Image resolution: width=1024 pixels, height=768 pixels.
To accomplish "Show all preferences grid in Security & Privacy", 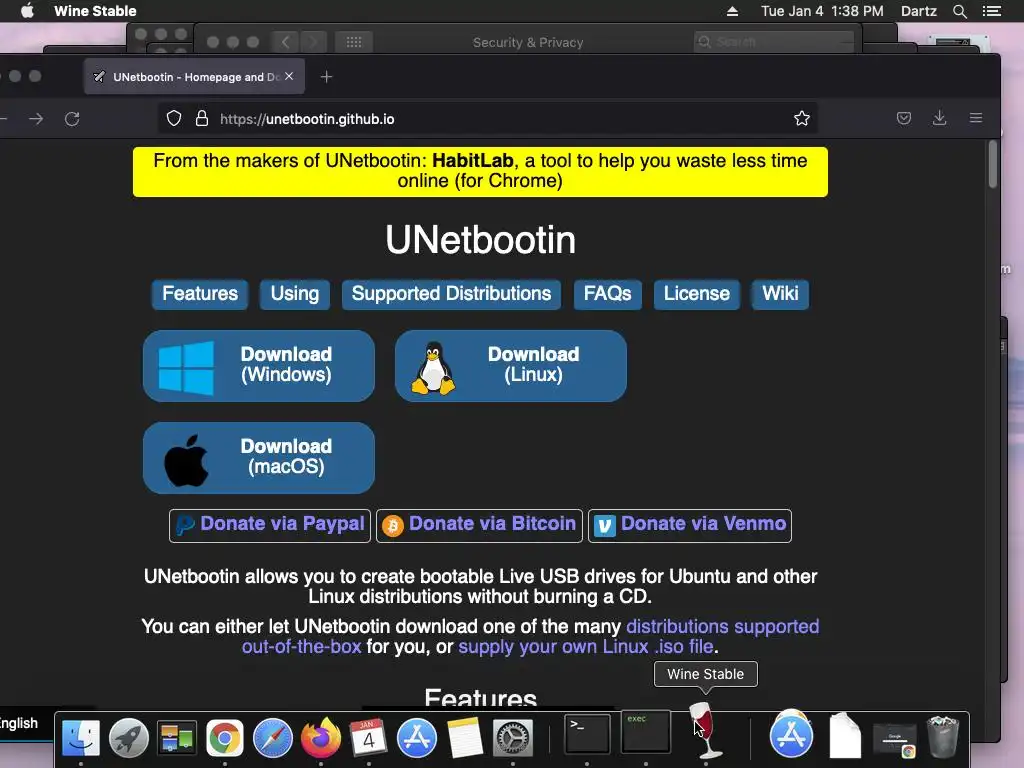I will 354,42.
